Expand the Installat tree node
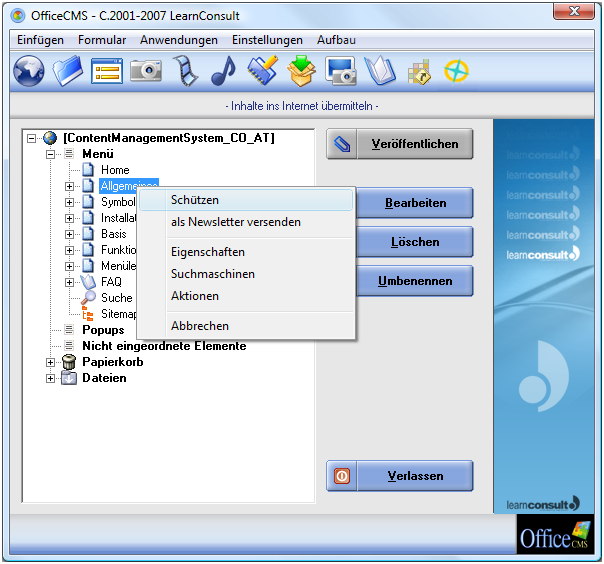Image resolution: width=604 pixels, height=564 pixels. tap(69, 218)
